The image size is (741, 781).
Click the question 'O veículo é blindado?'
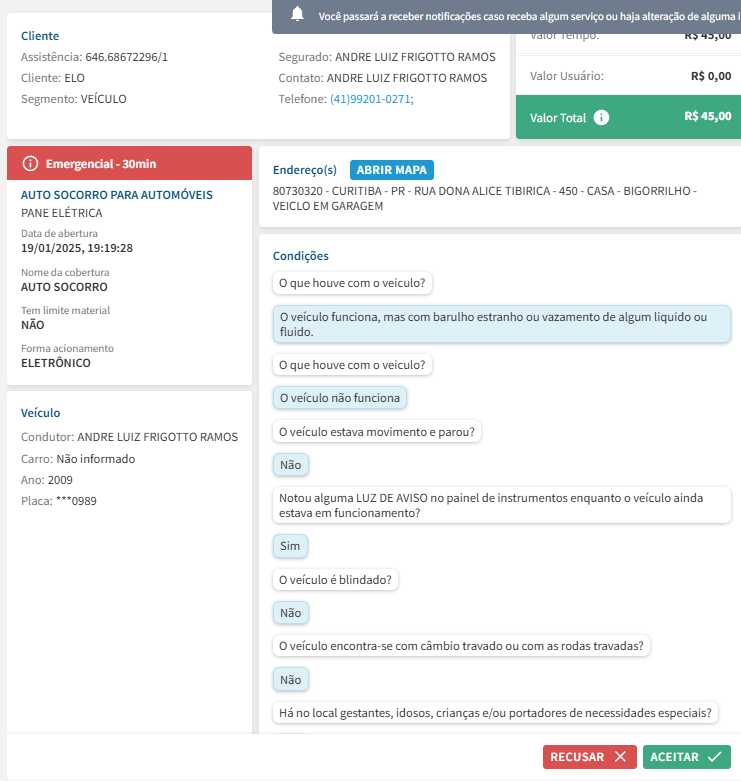tap(335, 580)
